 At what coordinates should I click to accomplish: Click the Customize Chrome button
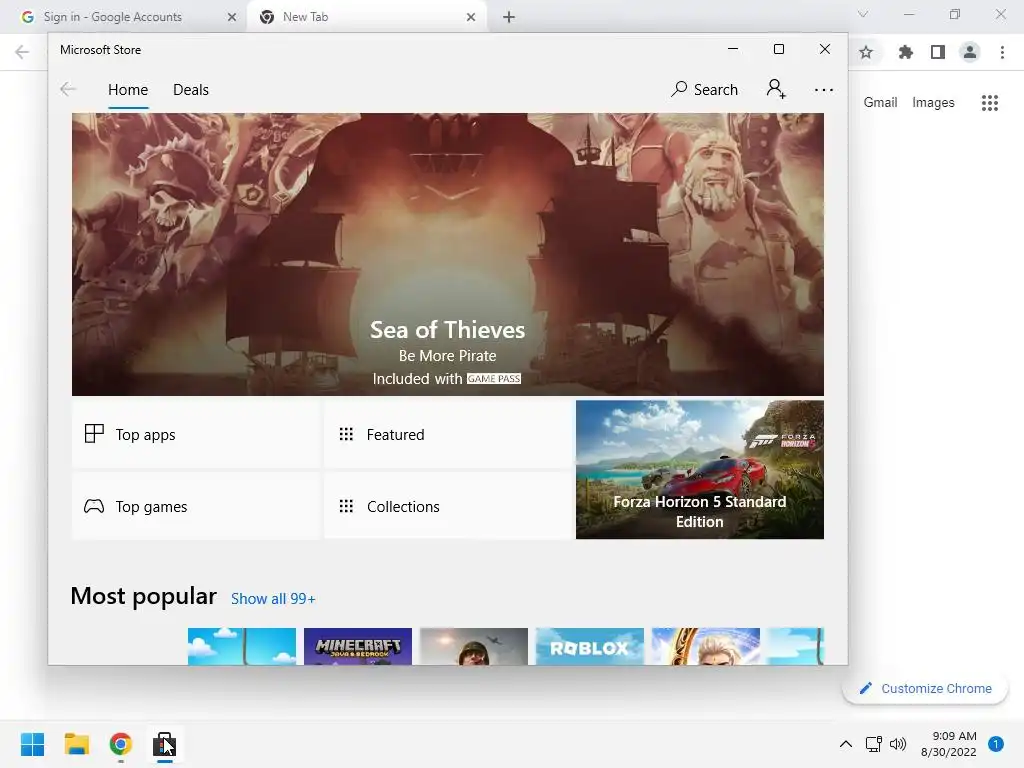(x=925, y=688)
